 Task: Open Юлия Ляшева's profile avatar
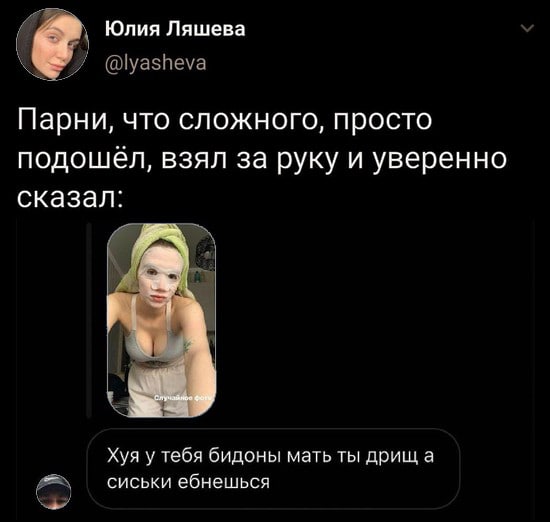(x=52, y=44)
